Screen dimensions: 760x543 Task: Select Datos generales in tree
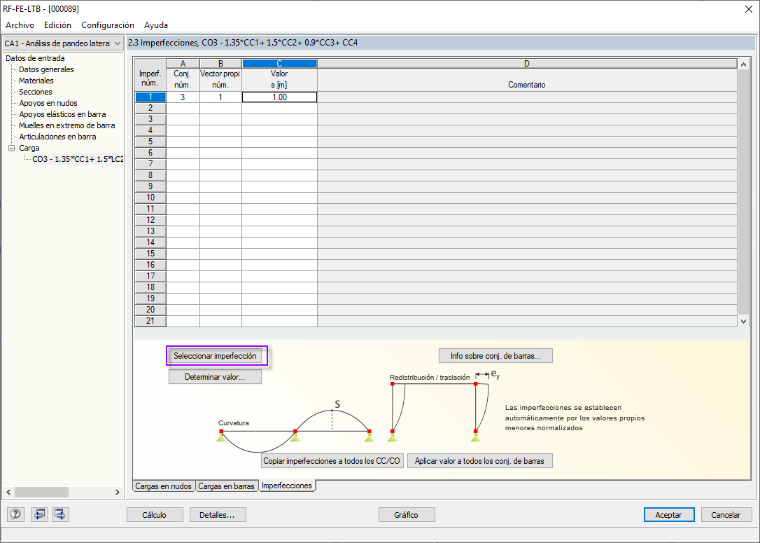pos(46,69)
